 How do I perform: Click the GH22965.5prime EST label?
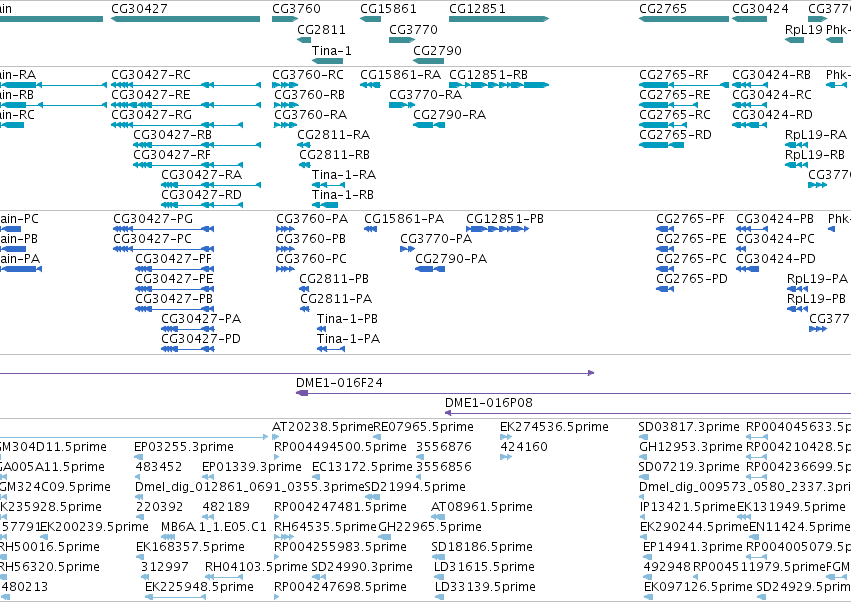430,527
